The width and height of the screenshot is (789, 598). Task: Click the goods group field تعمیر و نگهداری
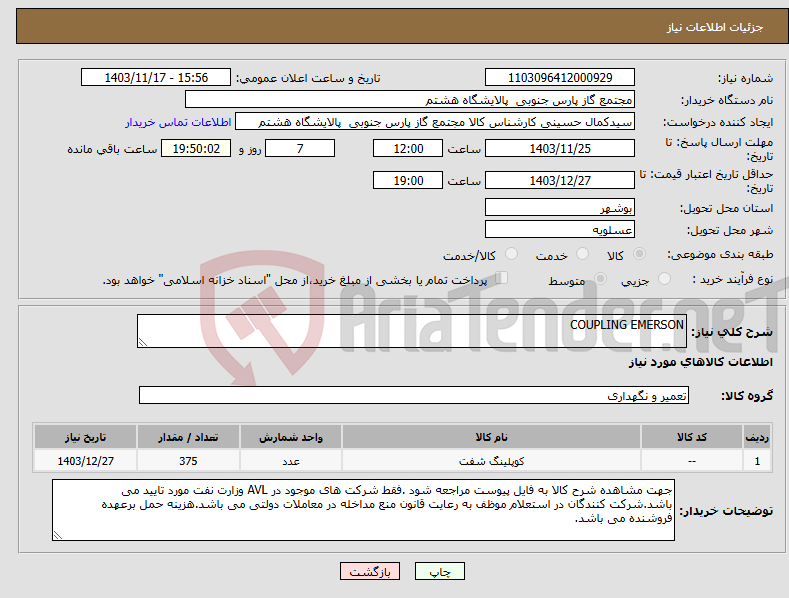414,395
